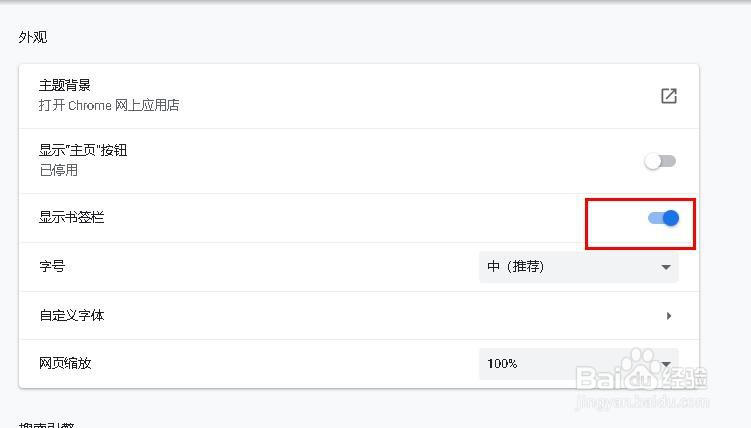Viewport: 751px width, 428px height.
Task: Disable the 显示书签栏 toggle switch
Action: (x=663, y=218)
